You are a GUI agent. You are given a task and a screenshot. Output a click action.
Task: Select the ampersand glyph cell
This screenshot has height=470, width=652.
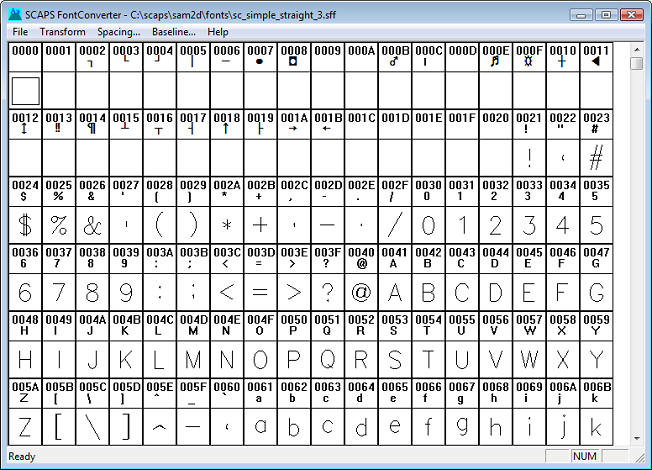92,224
